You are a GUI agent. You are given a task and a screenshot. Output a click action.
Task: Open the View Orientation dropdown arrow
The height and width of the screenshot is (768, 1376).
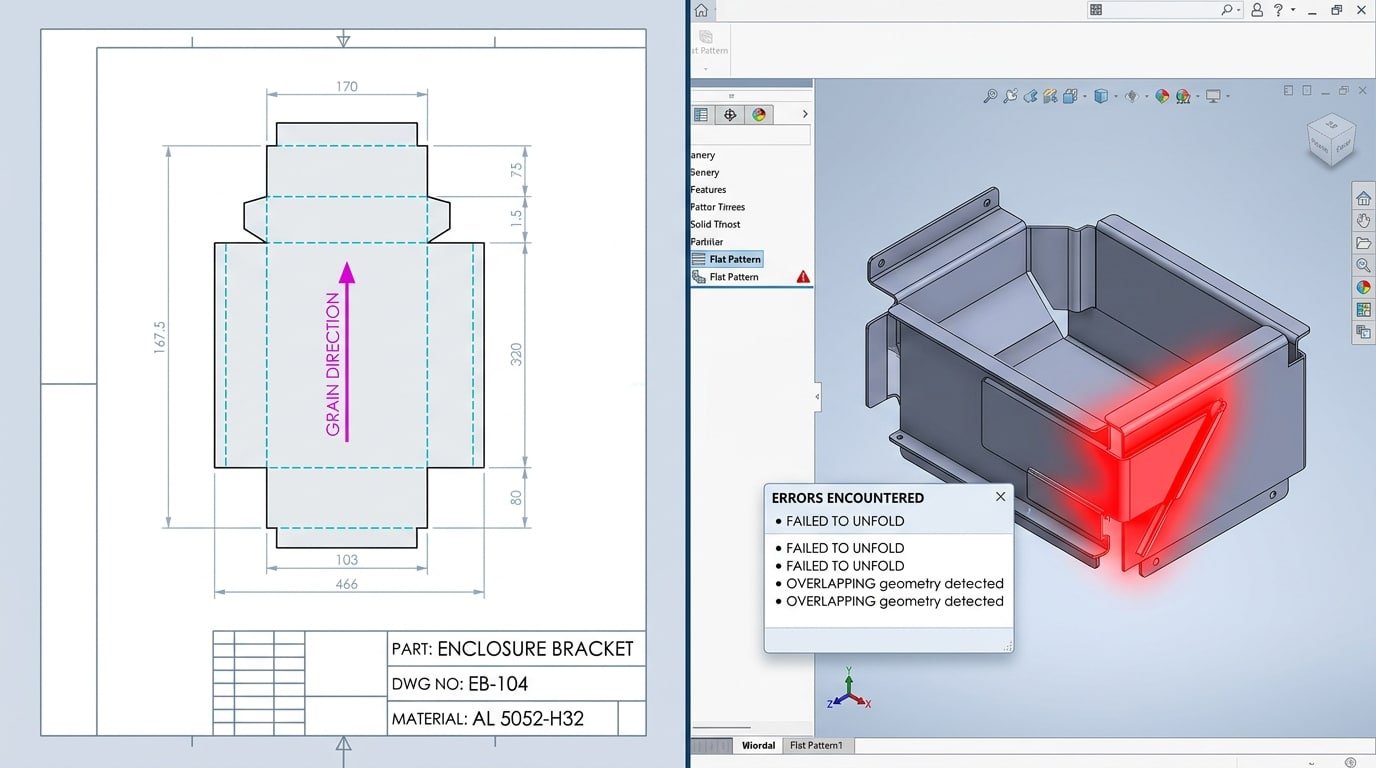pos(1084,95)
